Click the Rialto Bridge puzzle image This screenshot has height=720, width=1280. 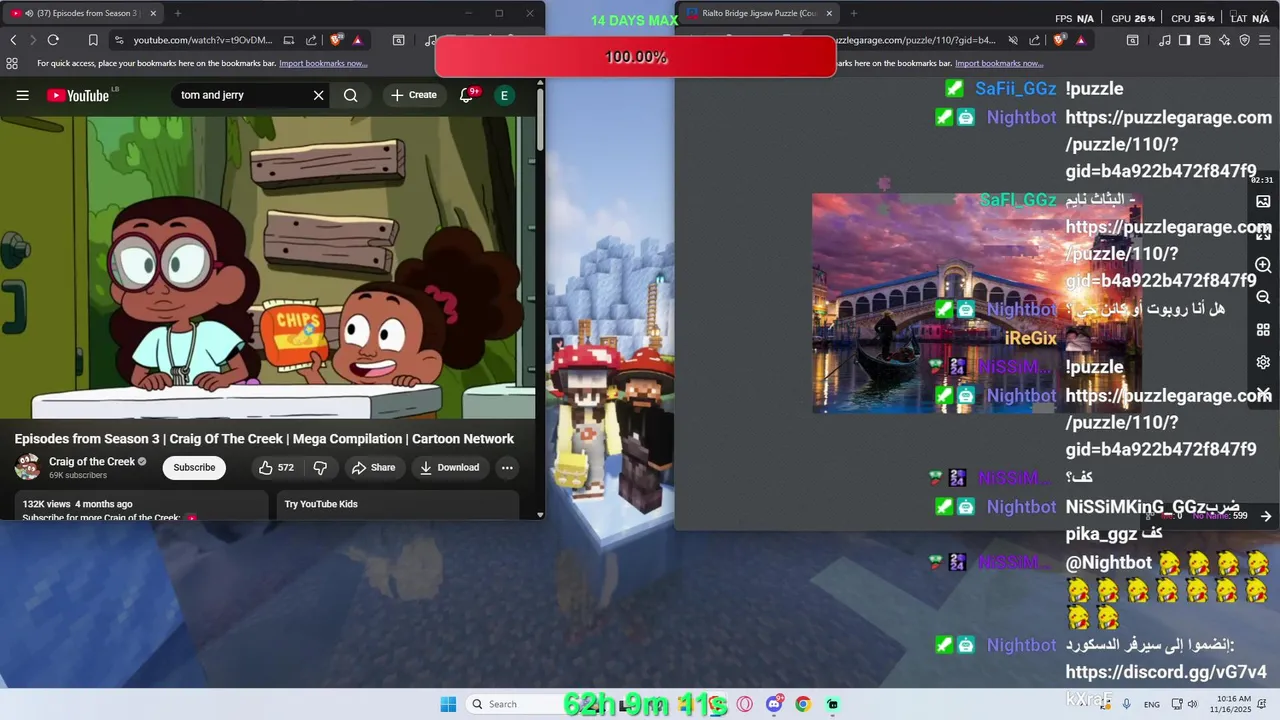tap(977, 303)
